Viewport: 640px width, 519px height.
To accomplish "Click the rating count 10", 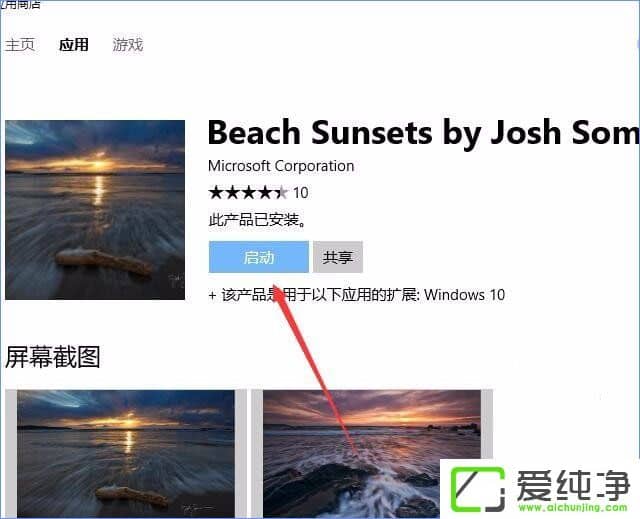I will pos(300,193).
